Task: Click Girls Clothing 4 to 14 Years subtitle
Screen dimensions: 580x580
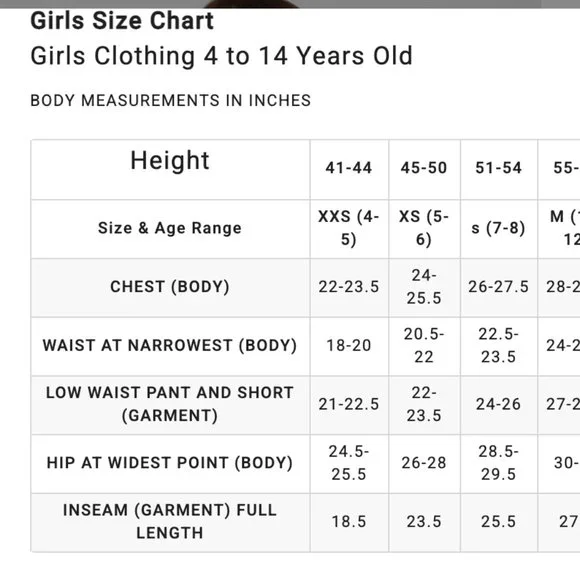Action: tap(221, 56)
